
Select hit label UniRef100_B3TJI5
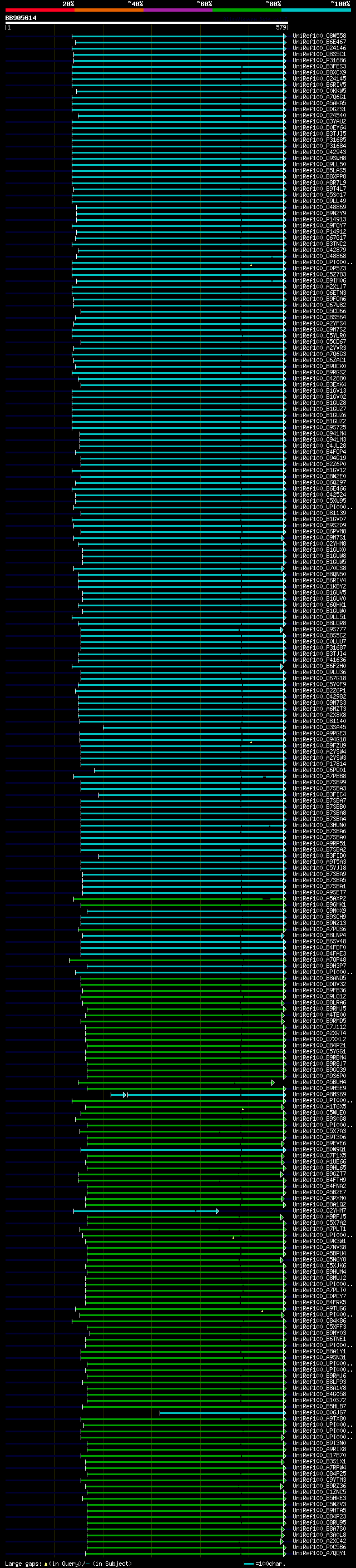[x=319, y=134]
